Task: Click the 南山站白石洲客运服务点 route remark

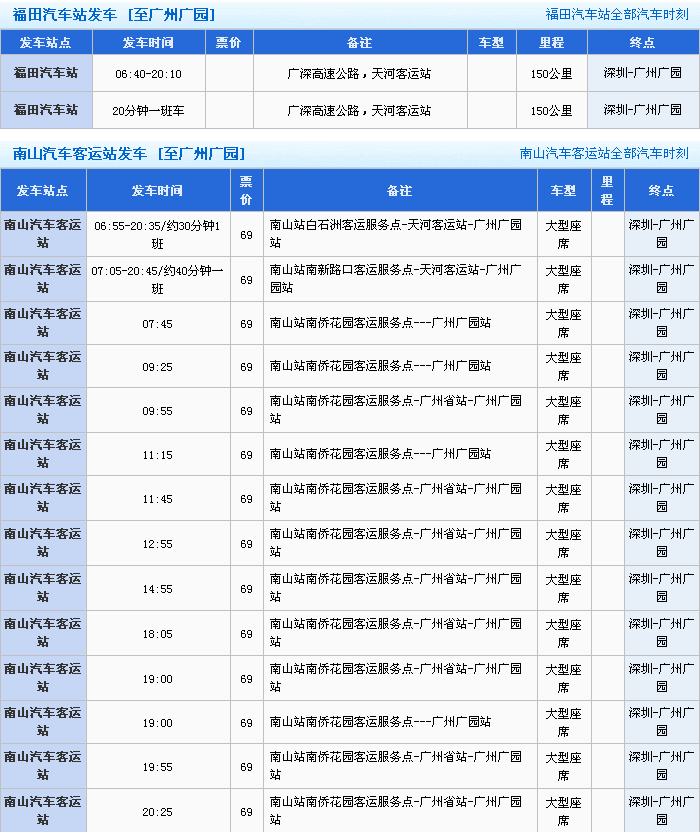Action: pyautogui.click(x=396, y=233)
